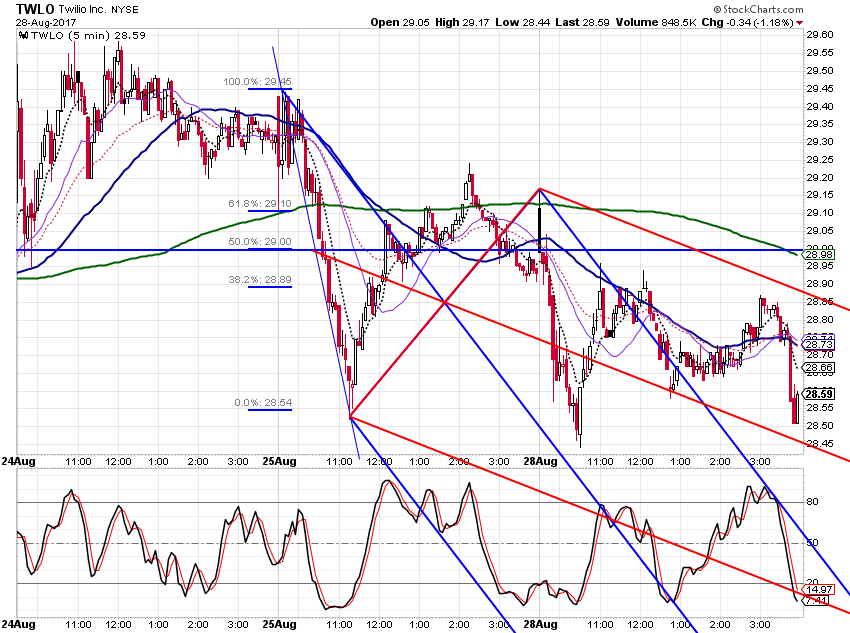Click the Low 28.44 value
This screenshot has width=850, height=633.
pyautogui.click(x=523, y=23)
